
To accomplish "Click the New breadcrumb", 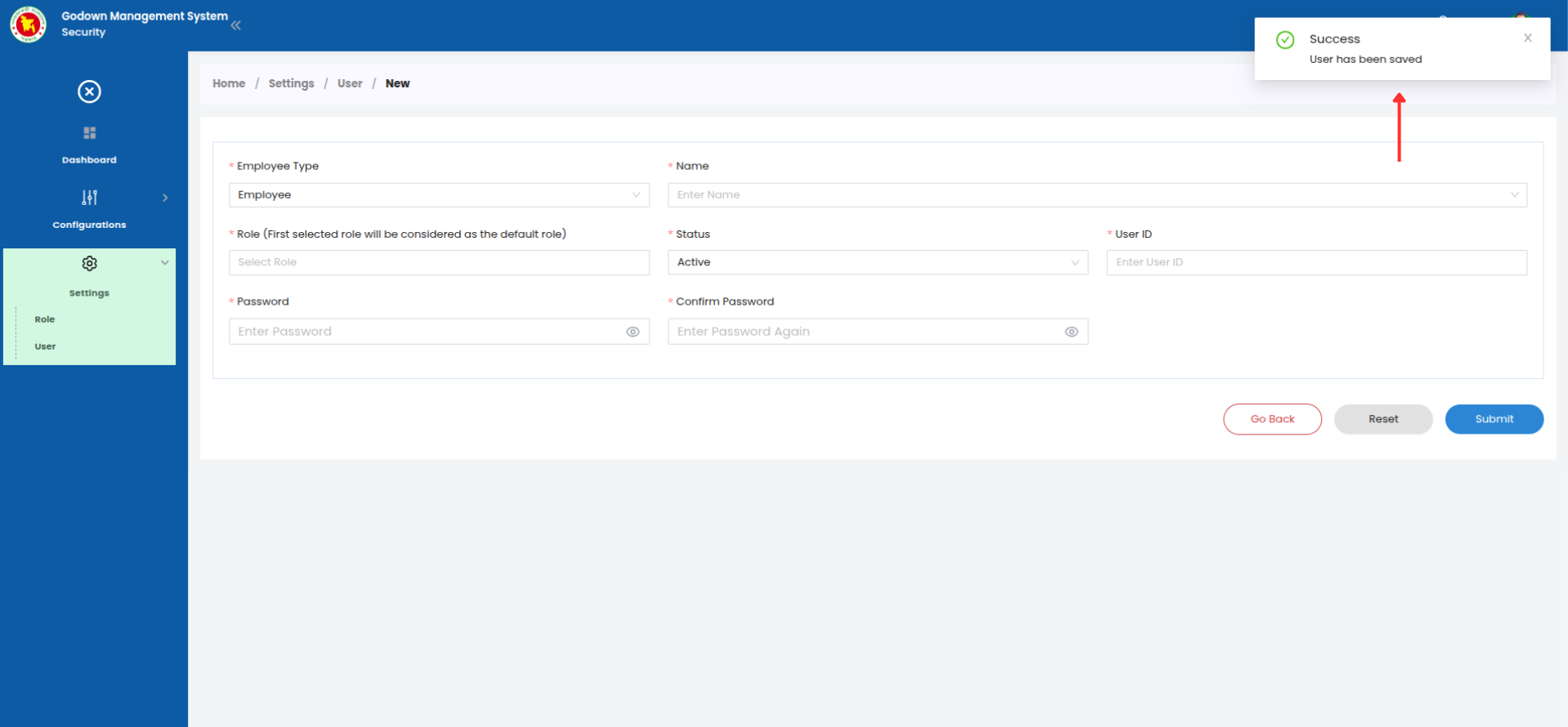I will [397, 83].
